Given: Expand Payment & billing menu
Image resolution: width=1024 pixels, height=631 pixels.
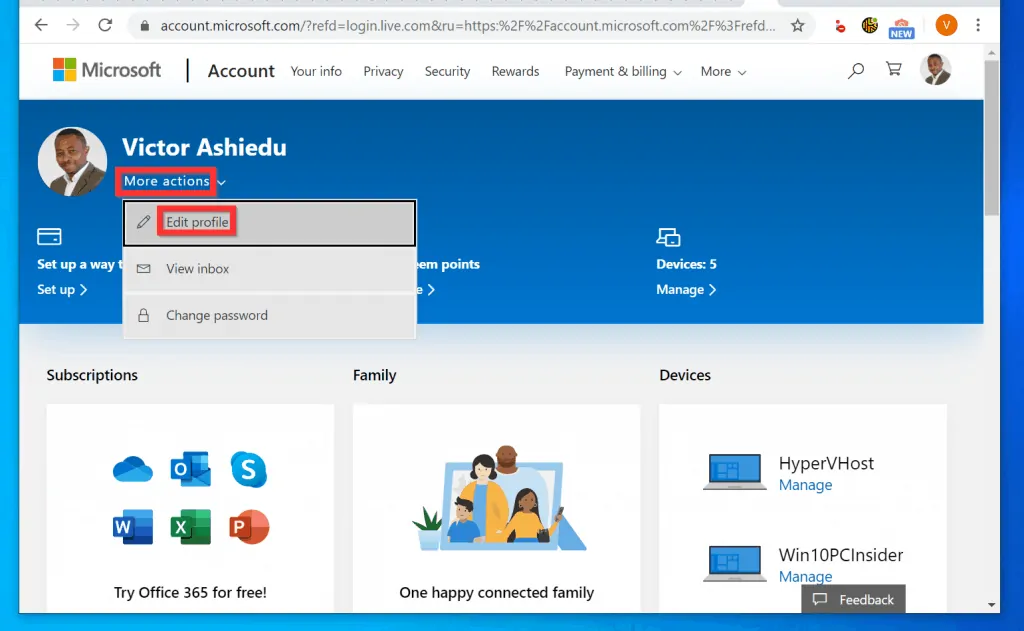Looking at the screenshot, I should (x=623, y=71).
